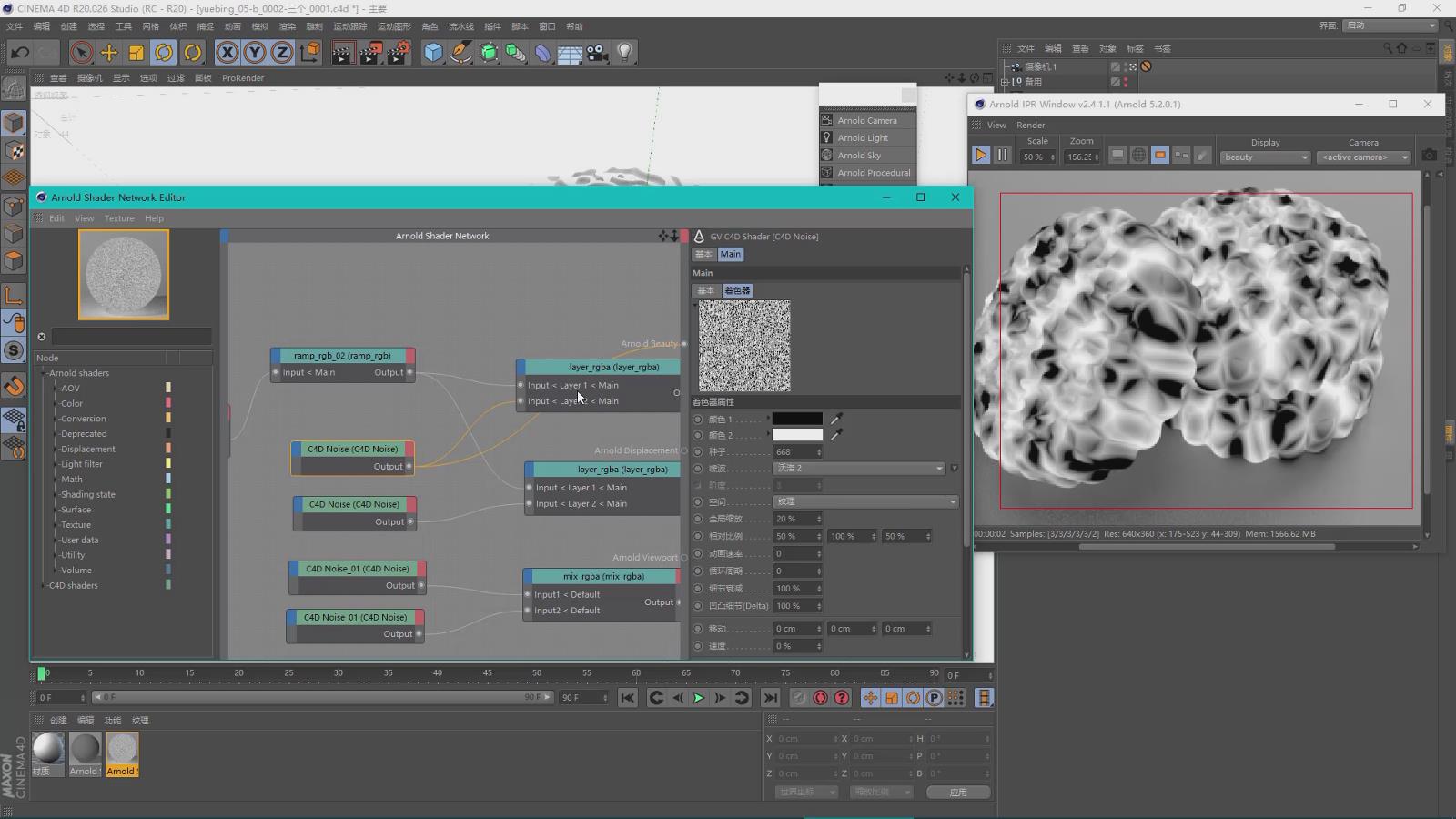Viewport: 1456px width, 819px height.
Task: Click the IPR globe icon
Action: (1138, 156)
